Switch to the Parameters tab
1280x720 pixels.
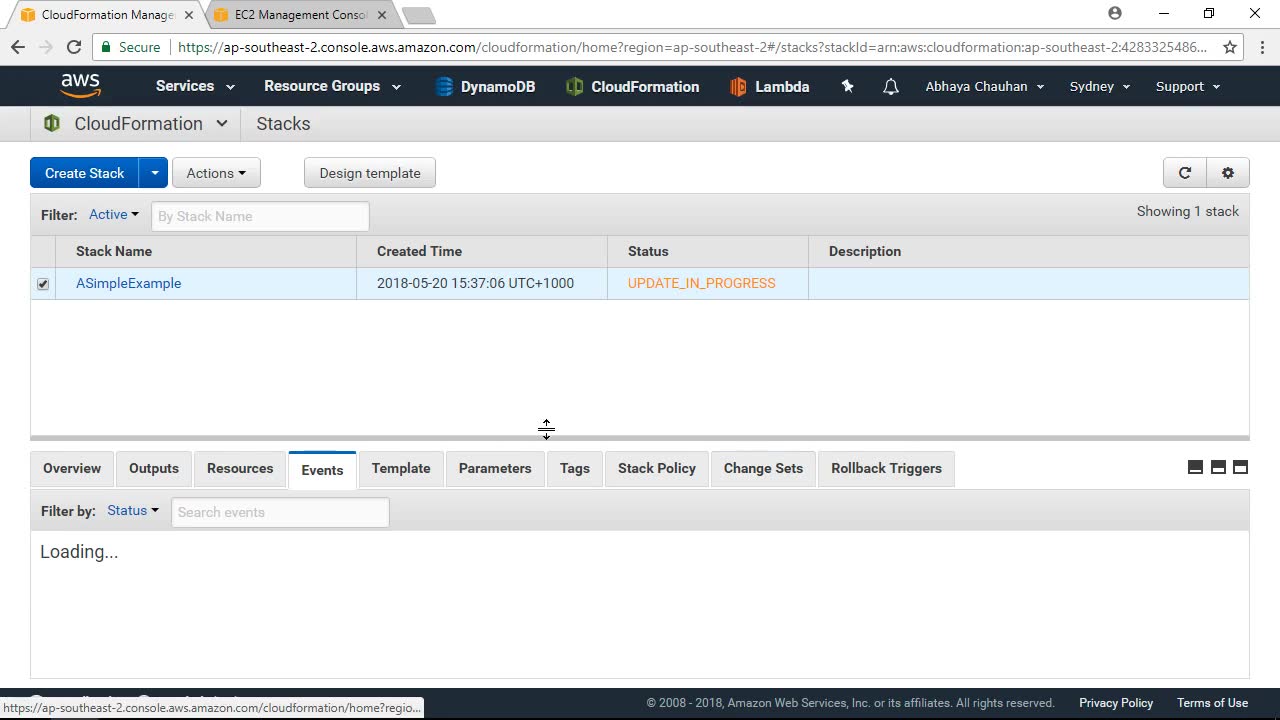(x=495, y=468)
